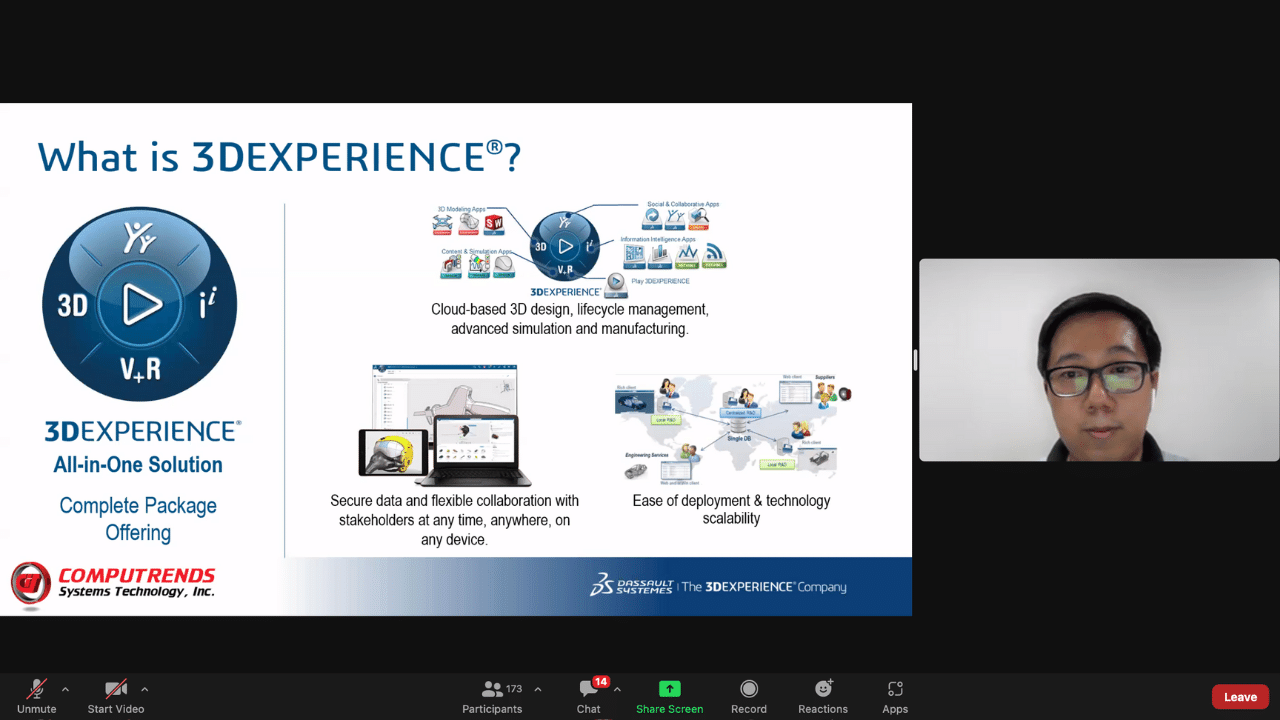Expand the Chat options chevron

click(619, 691)
